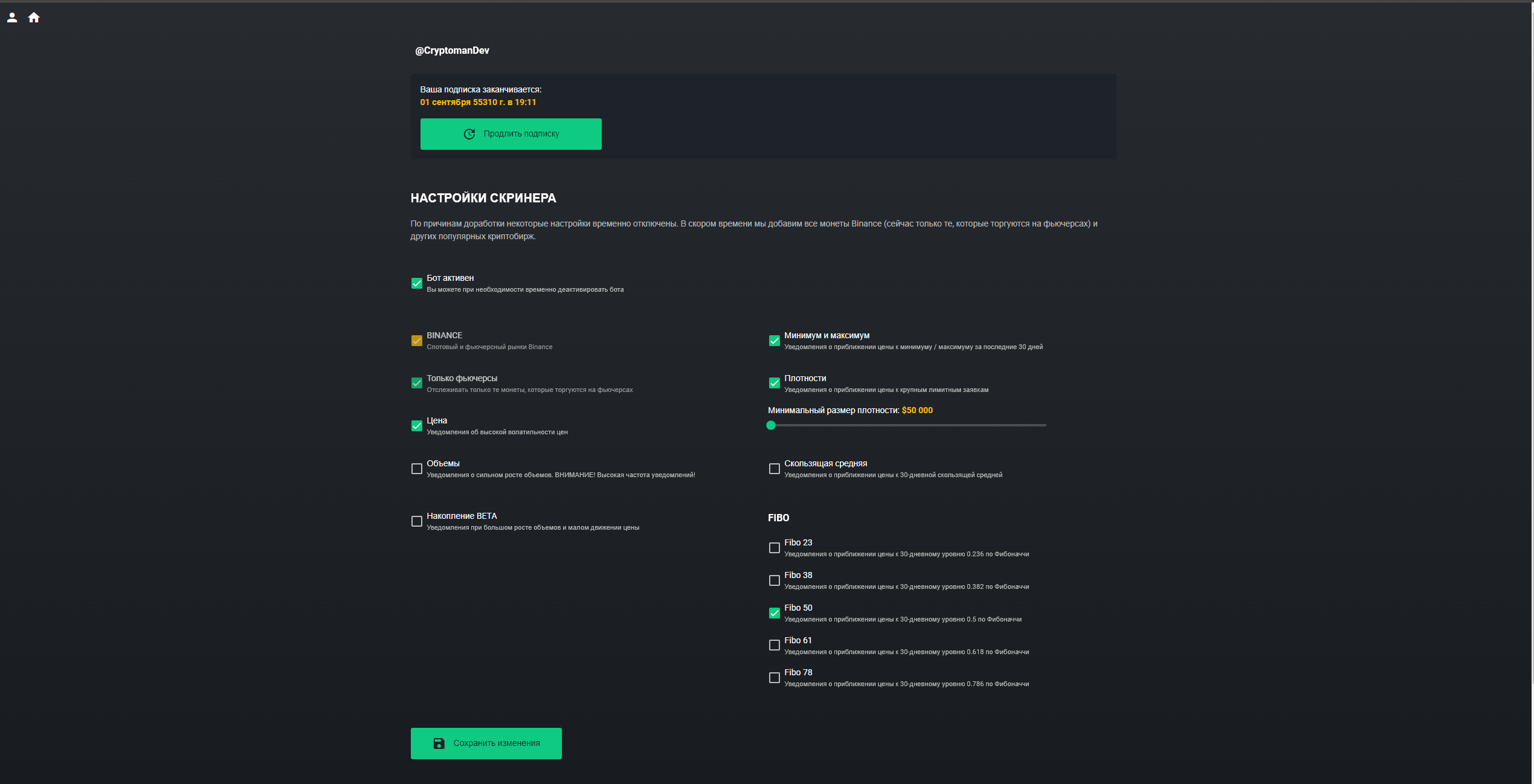Click Продлить подписку button
This screenshot has height=784, width=1534.
tap(511, 134)
